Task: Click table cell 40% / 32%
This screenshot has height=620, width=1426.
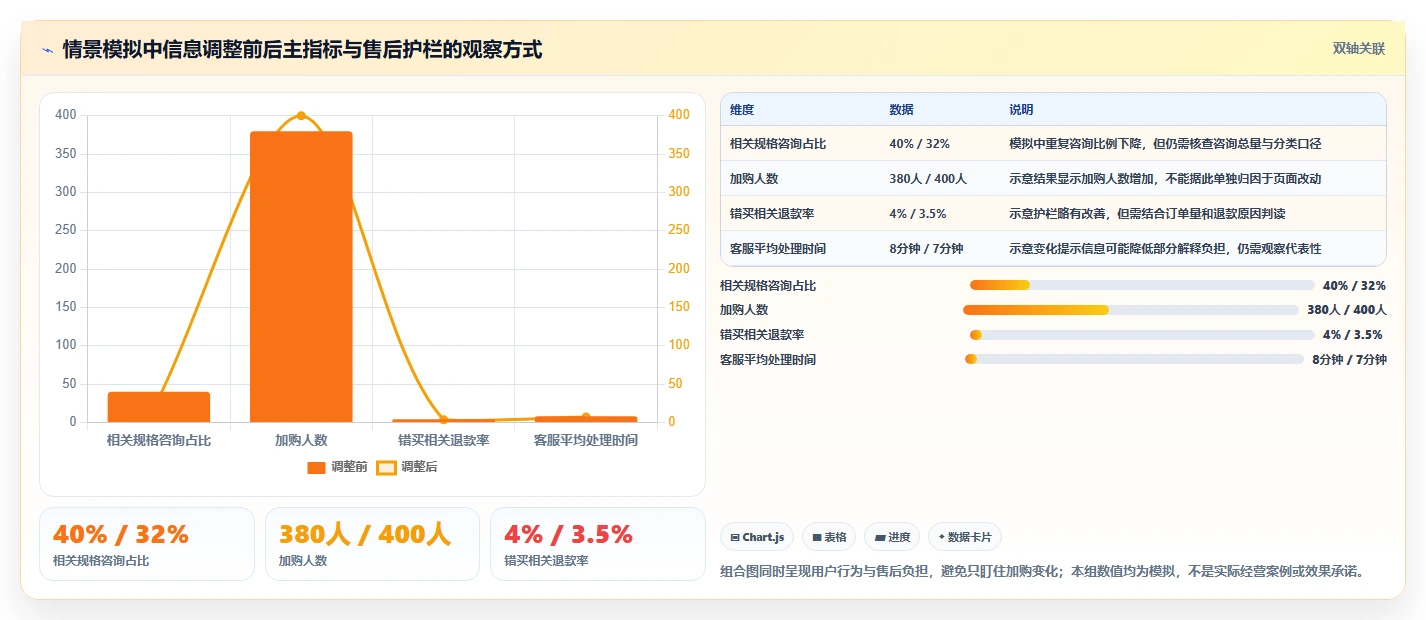Action: (x=919, y=144)
